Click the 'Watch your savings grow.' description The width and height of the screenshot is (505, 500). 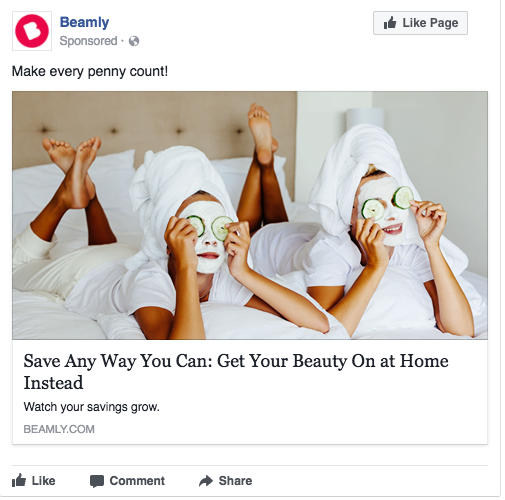(92, 407)
